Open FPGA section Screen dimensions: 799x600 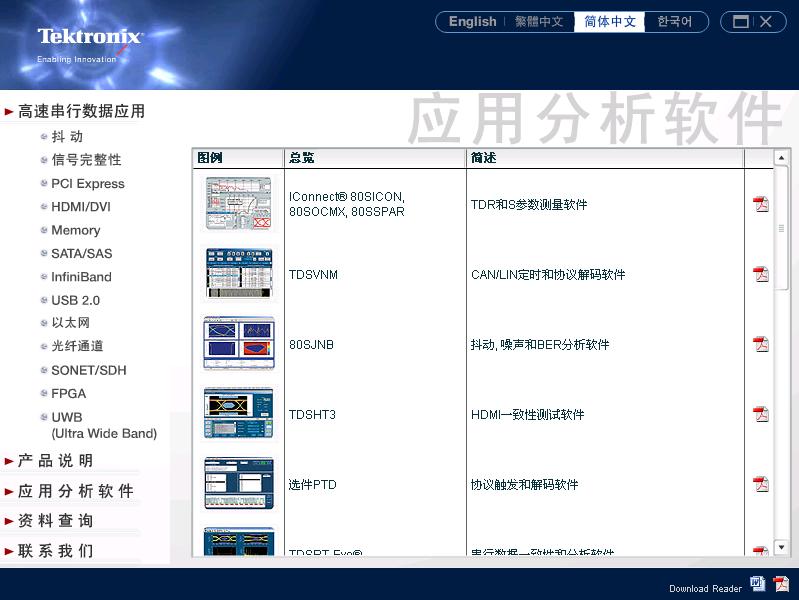point(68,394)
